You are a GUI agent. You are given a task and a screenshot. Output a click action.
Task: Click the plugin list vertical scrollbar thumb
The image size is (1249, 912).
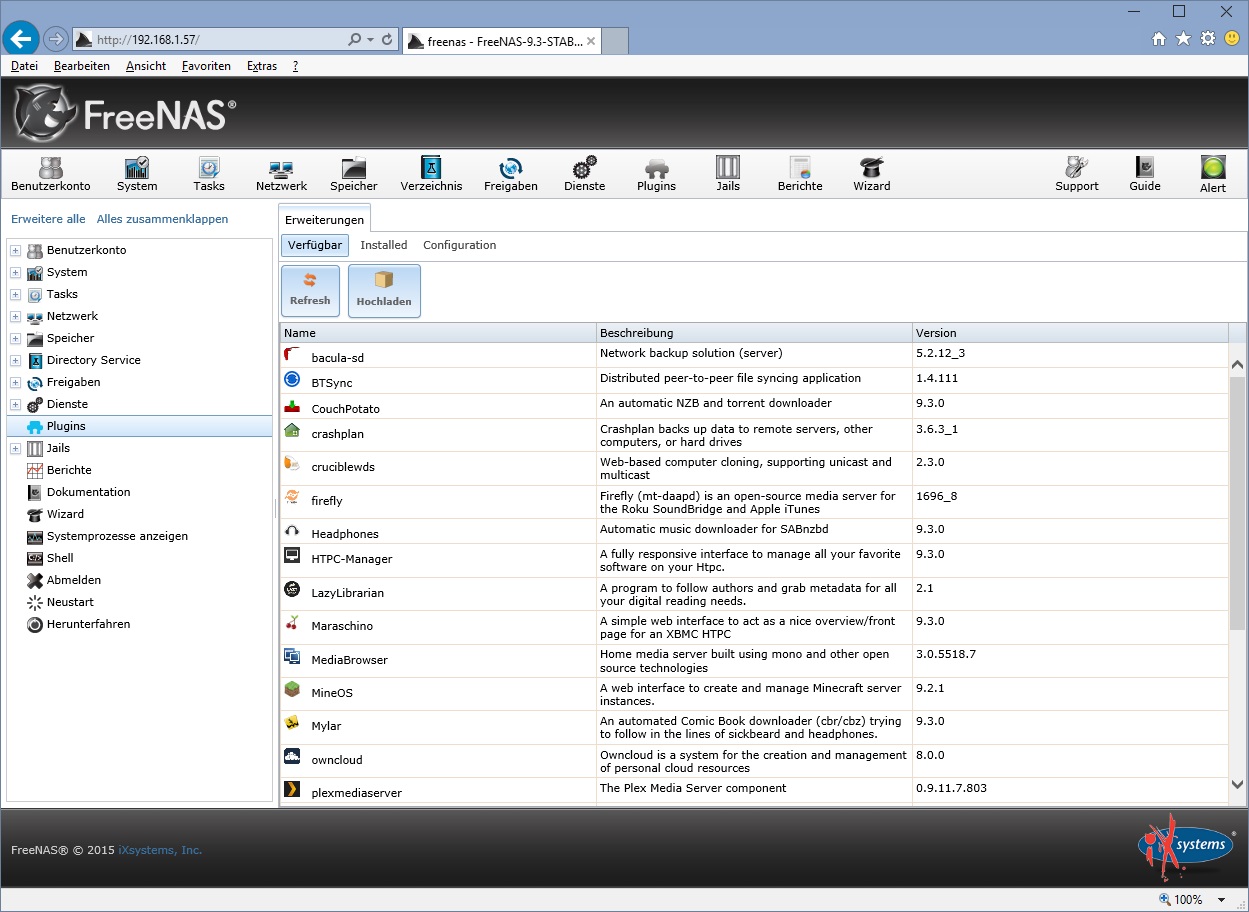1237,504
